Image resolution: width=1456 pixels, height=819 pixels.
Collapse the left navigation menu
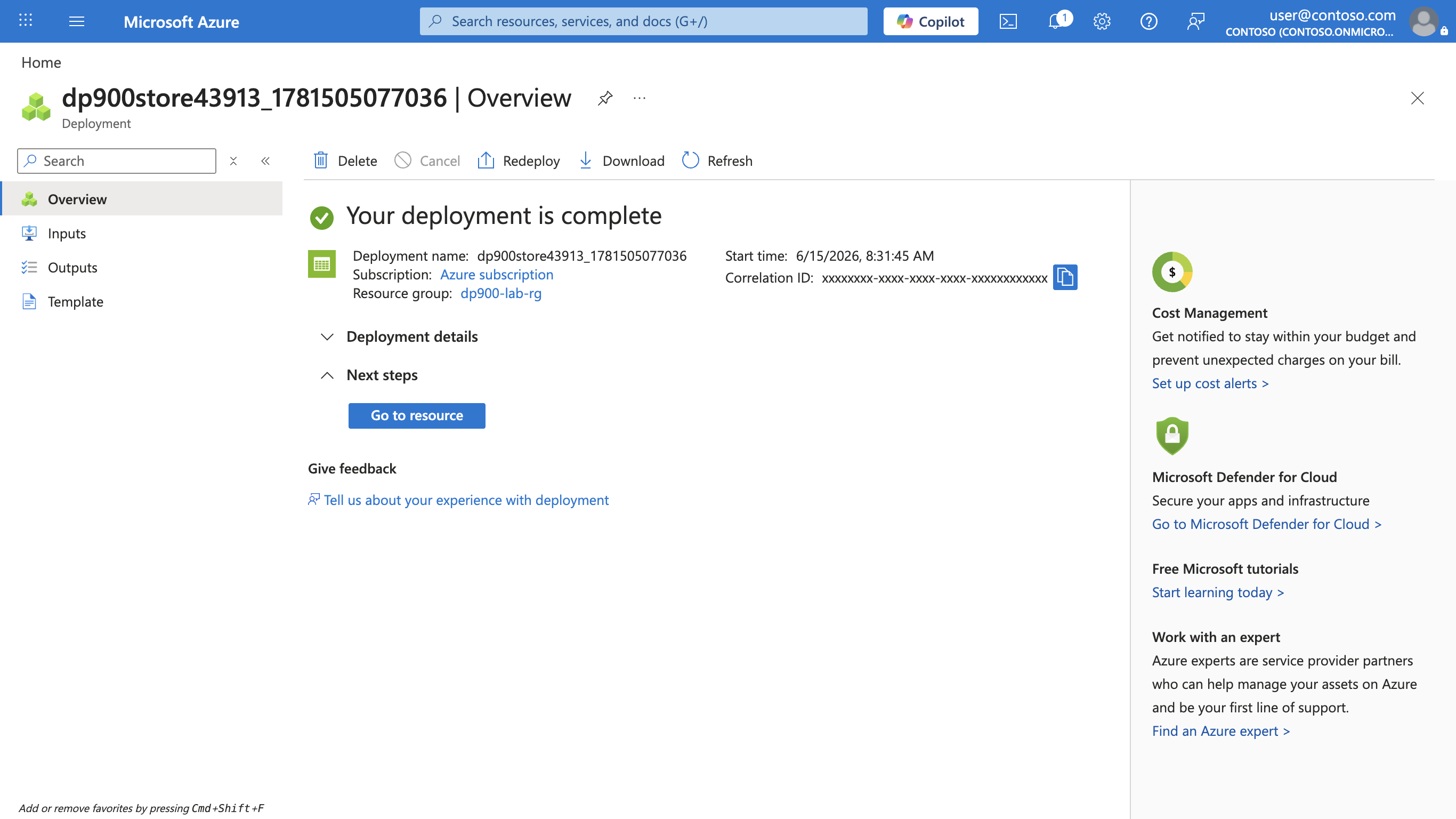click(265, 161)
